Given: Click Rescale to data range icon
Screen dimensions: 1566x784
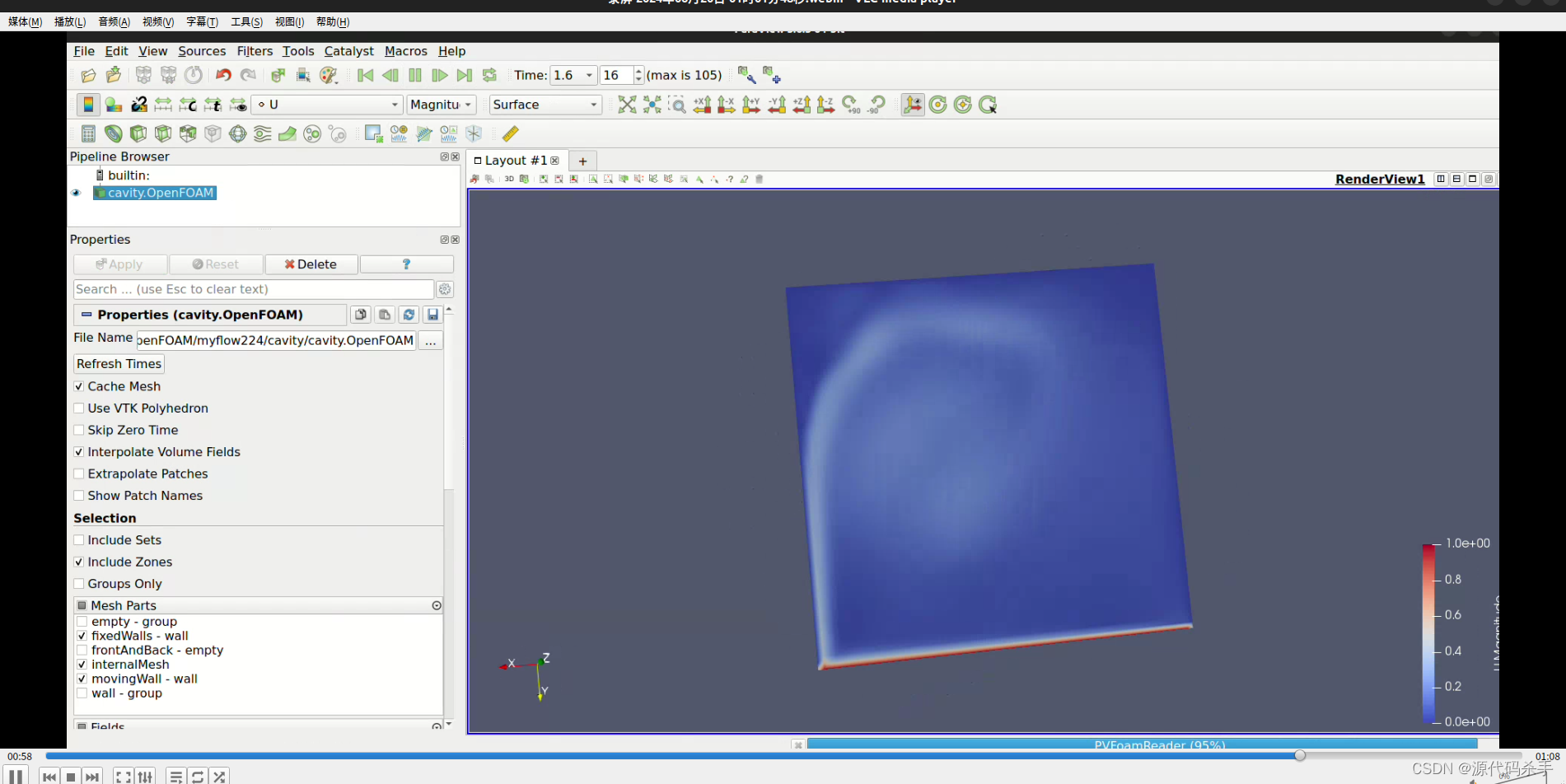Looking at the screenshot, I should (x=163, y=105).
